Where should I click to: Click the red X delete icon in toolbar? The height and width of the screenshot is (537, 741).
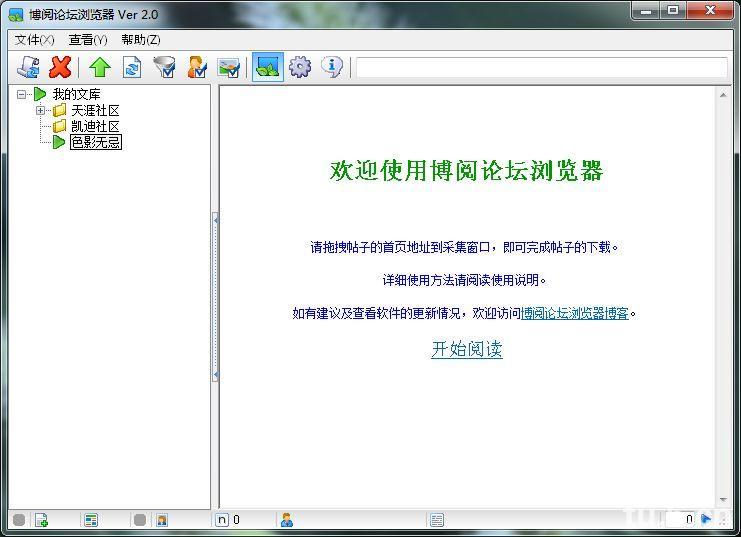click(x=60, y=67)
